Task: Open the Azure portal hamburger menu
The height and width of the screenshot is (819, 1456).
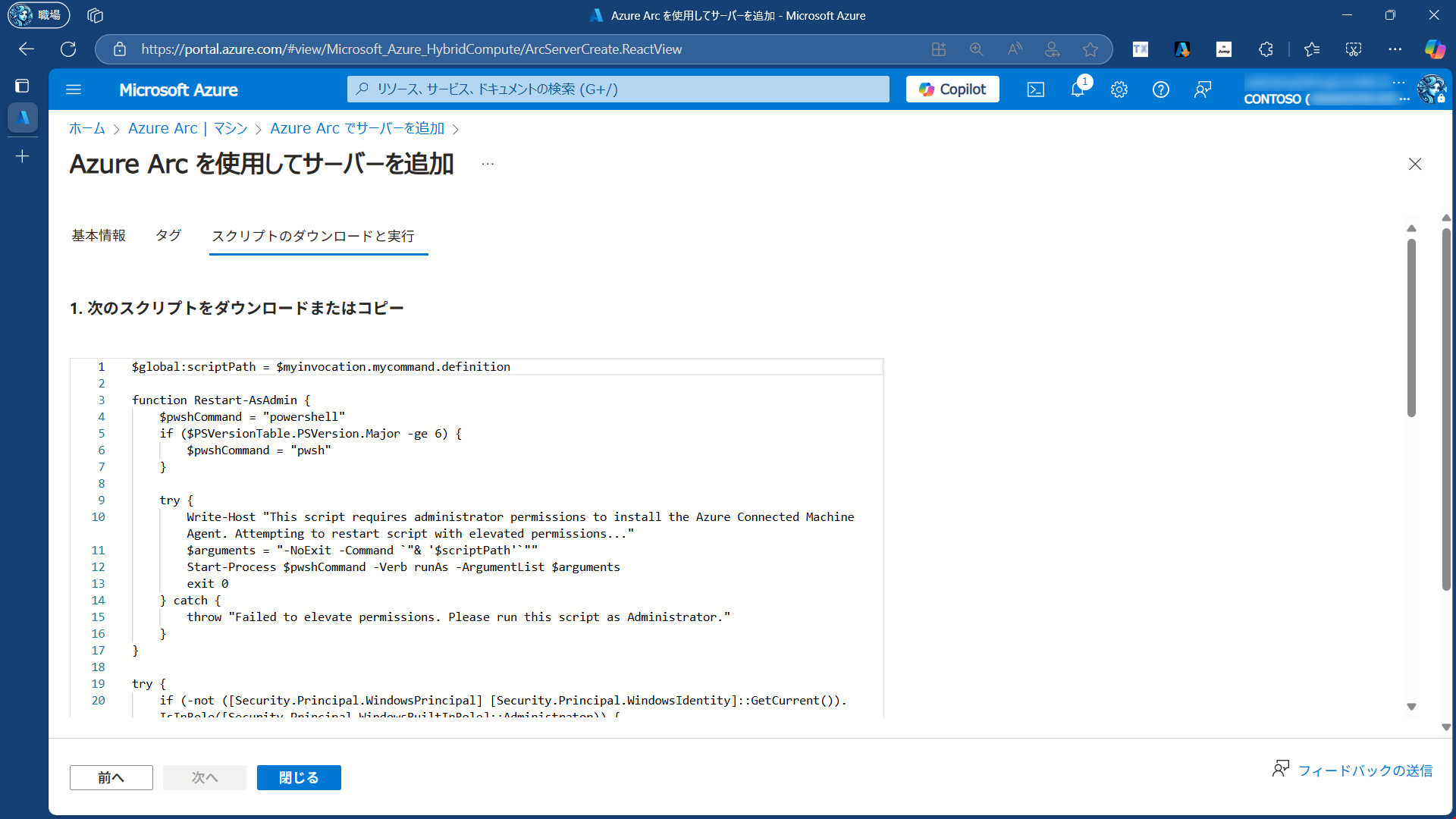Action: coord(74,89)
